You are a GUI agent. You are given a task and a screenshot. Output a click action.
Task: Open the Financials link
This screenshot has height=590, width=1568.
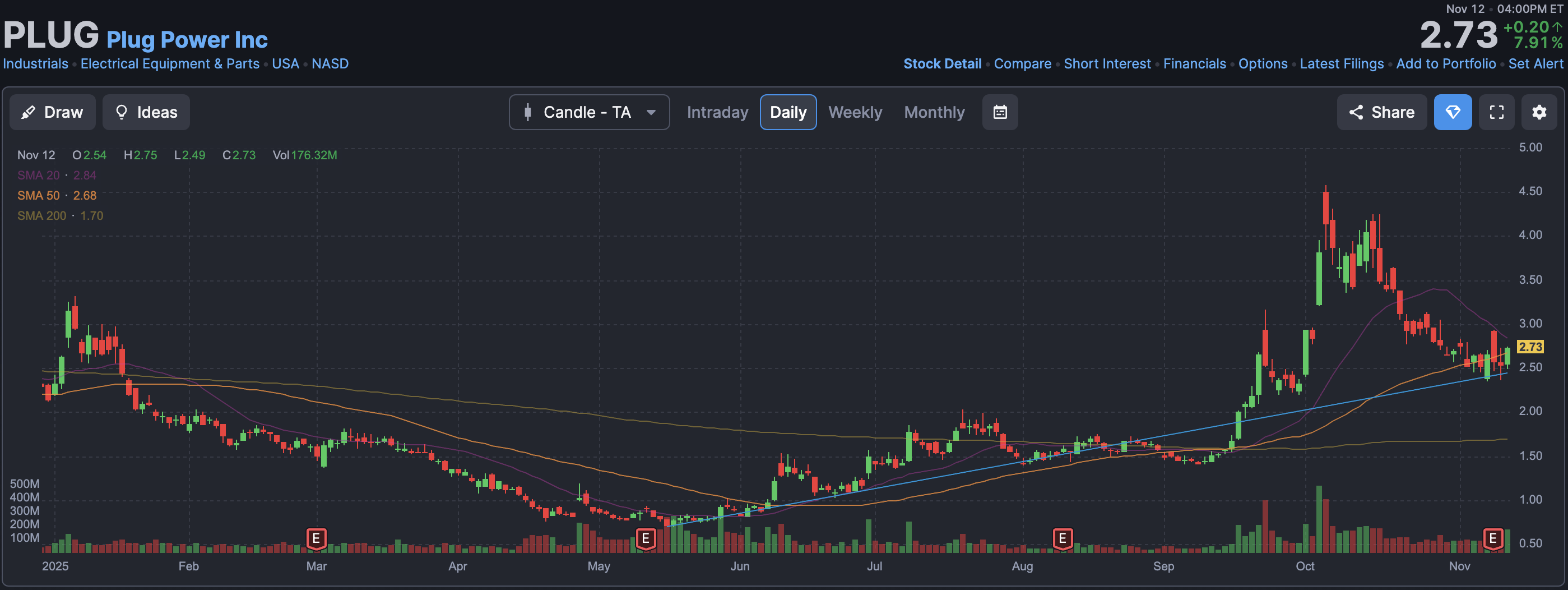click(x=1194, y=64)
